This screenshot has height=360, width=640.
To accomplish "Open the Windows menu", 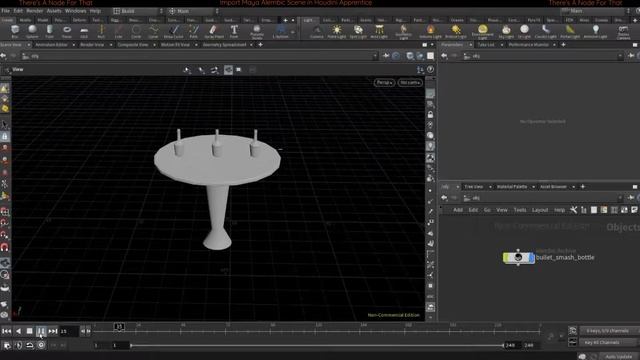I will coord(76,11).
